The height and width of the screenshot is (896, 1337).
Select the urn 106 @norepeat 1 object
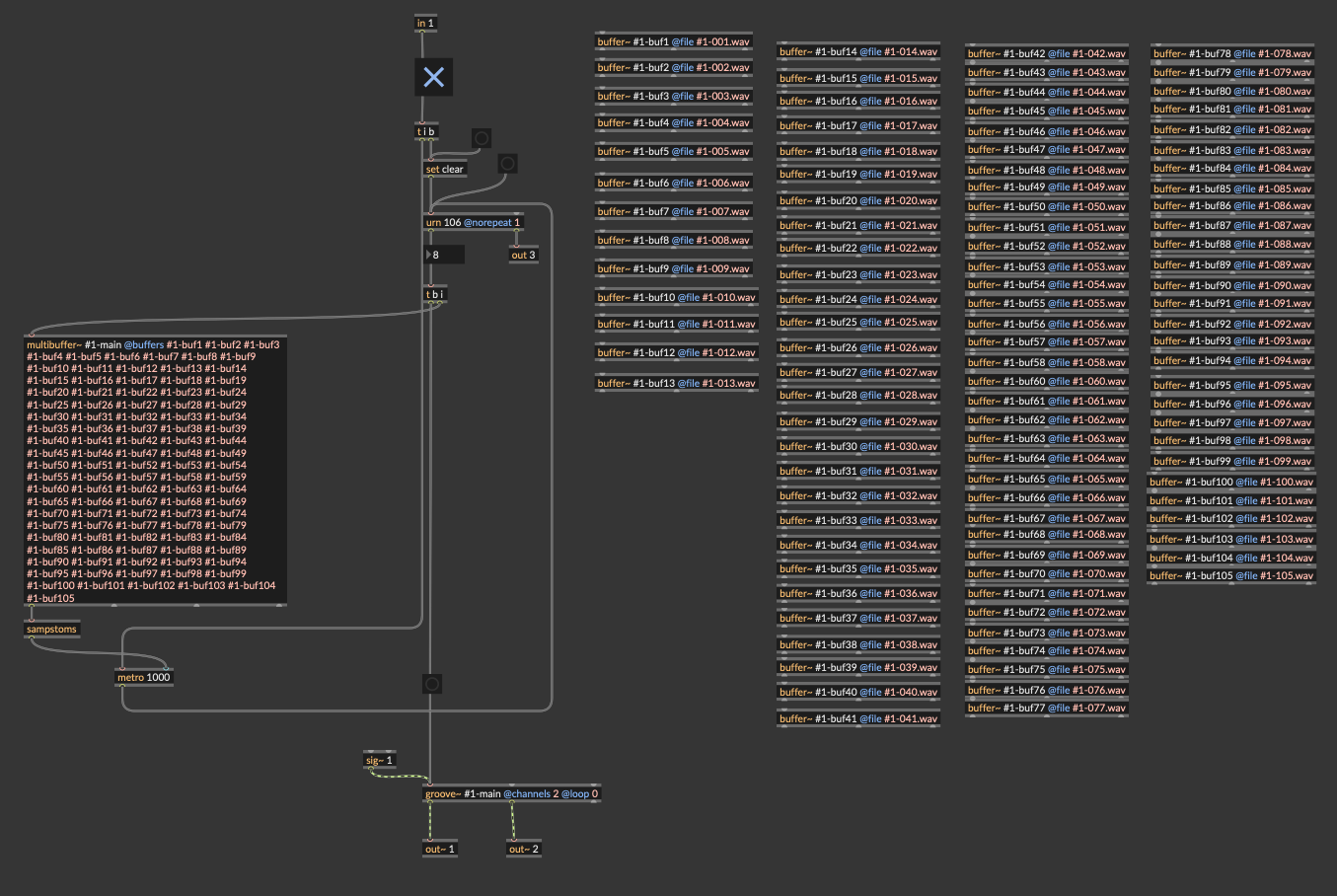coord(474,223)
